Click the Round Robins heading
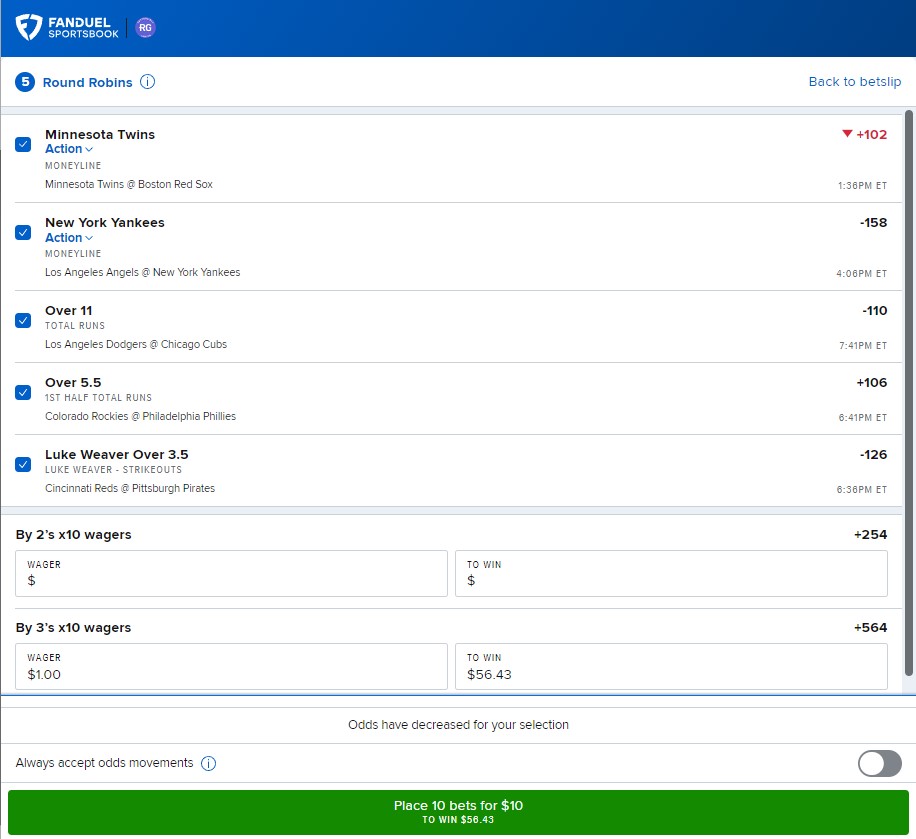 pyautogui.click(x=88, y=82)
